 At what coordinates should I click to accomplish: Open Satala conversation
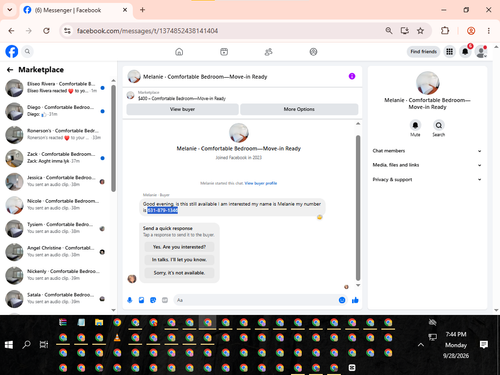tap(56, 299)
